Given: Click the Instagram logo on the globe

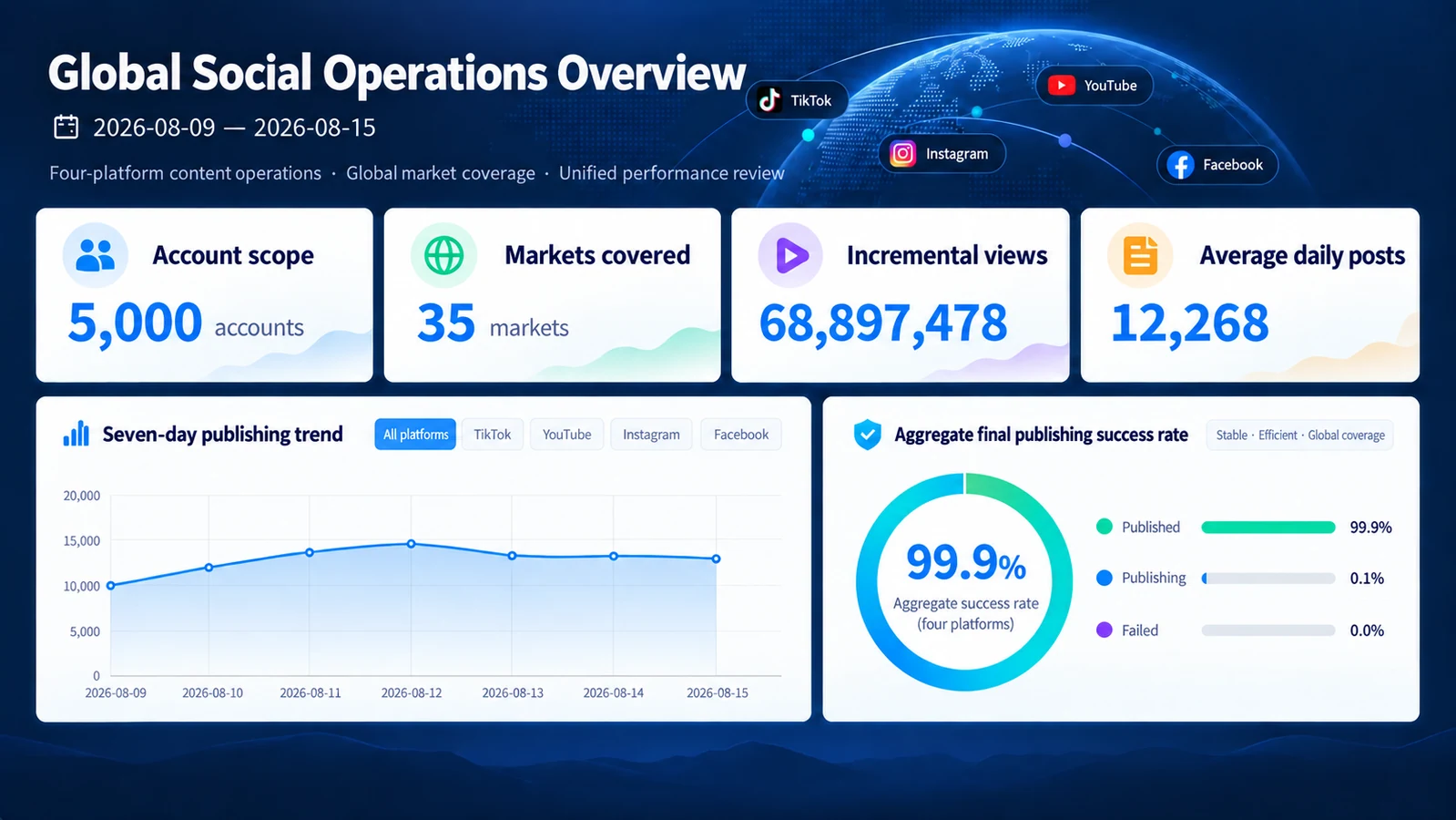Looking at the screenshot, I should tap(902, 153).
